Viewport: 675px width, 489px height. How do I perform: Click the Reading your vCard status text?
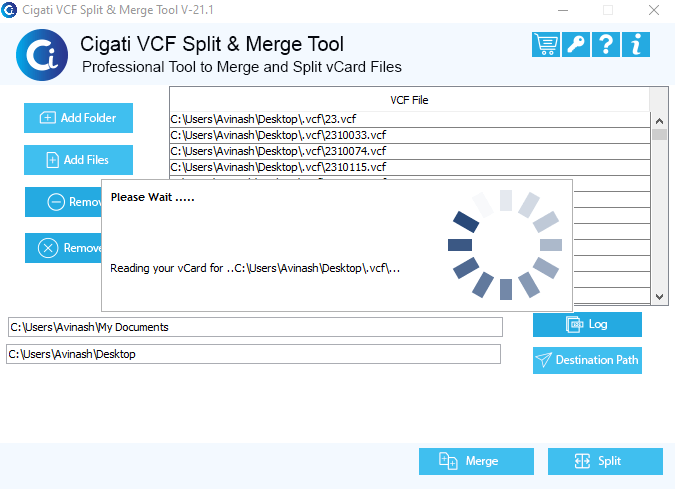[x=255, y=268]
